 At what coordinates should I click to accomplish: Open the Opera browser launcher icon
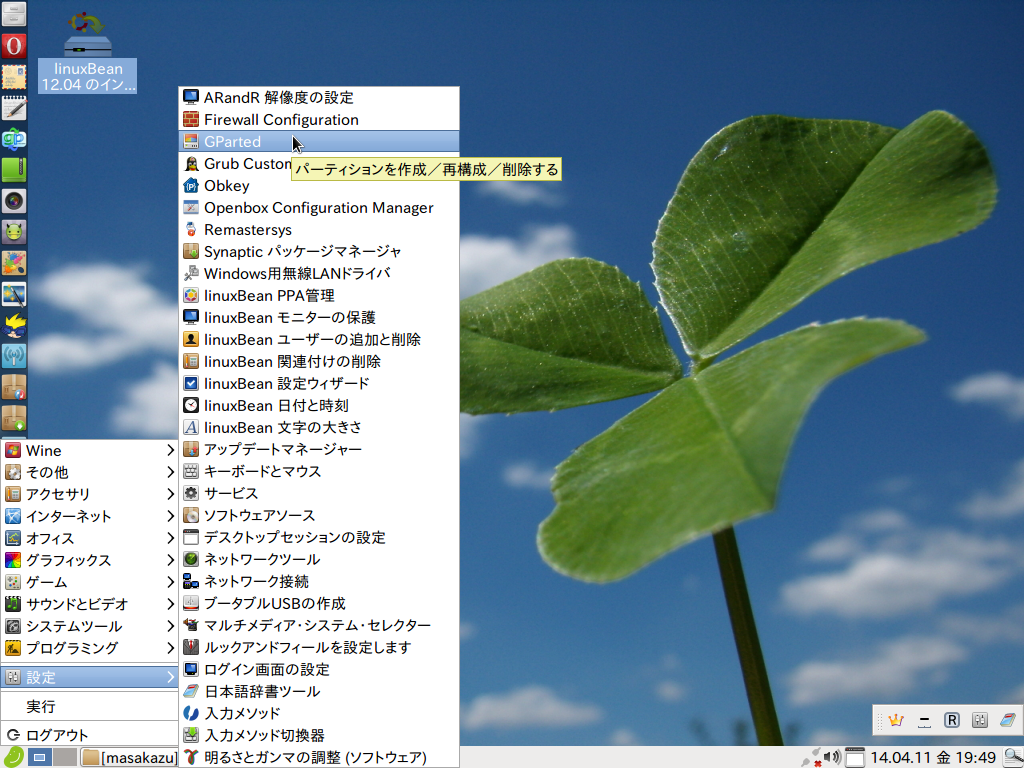14,46
